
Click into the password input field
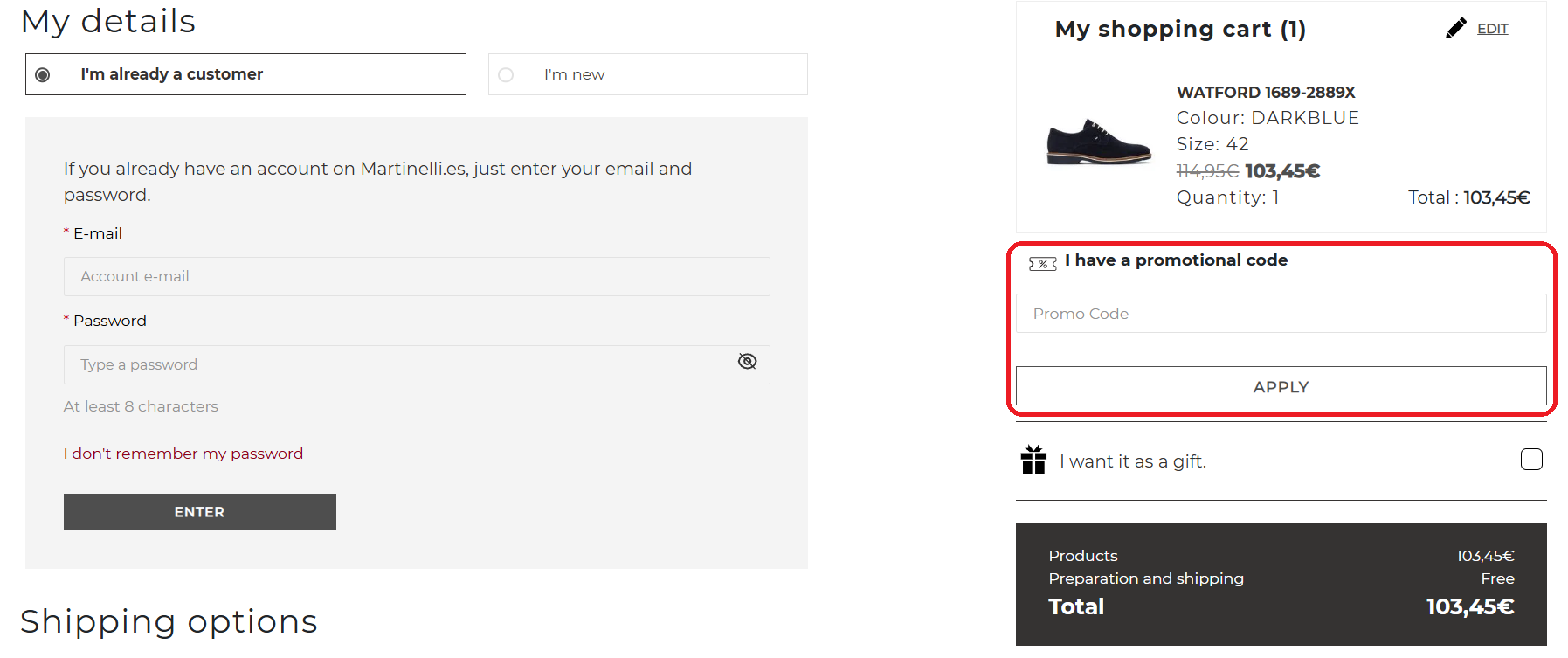pos(397,365)
